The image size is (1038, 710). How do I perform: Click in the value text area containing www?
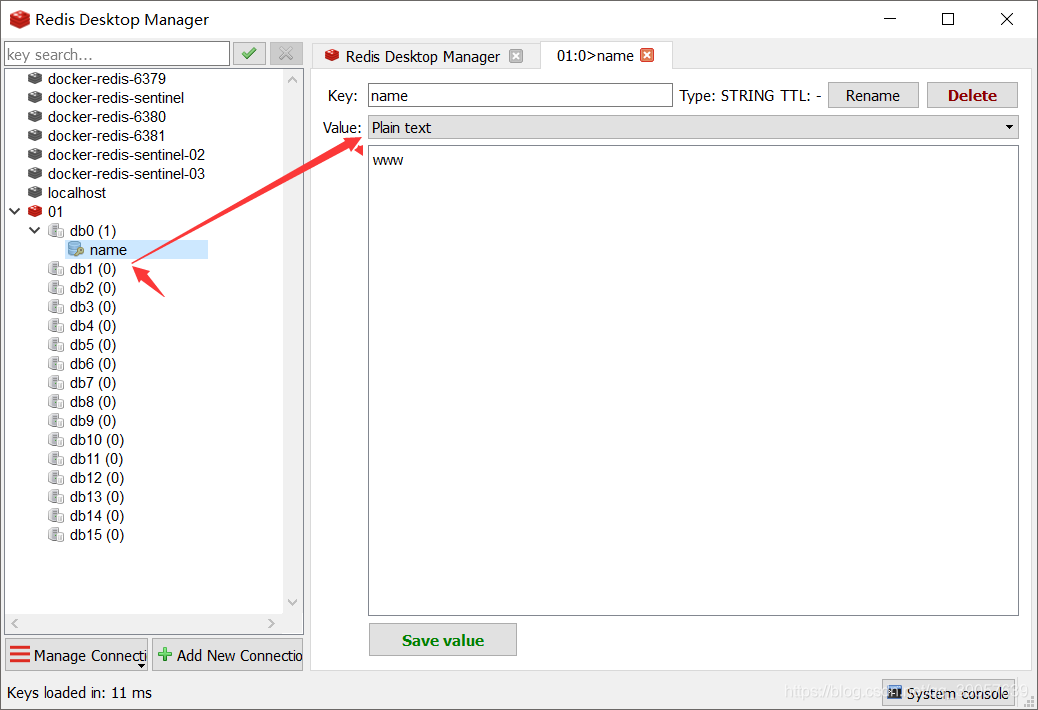click(693, 380)
